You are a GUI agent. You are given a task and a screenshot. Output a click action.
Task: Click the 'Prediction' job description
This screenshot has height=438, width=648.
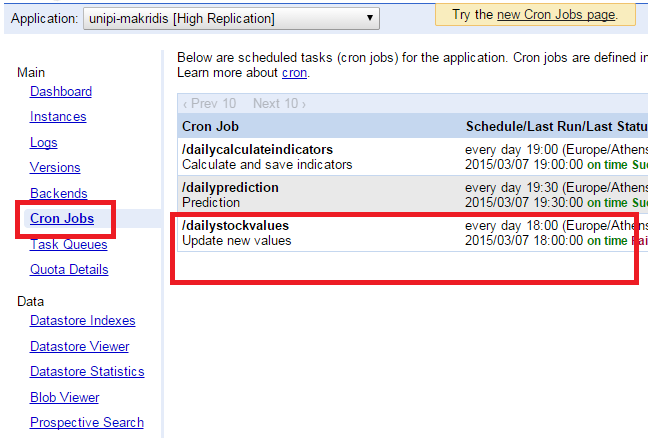pyautogui.click(x=211, y=202)
